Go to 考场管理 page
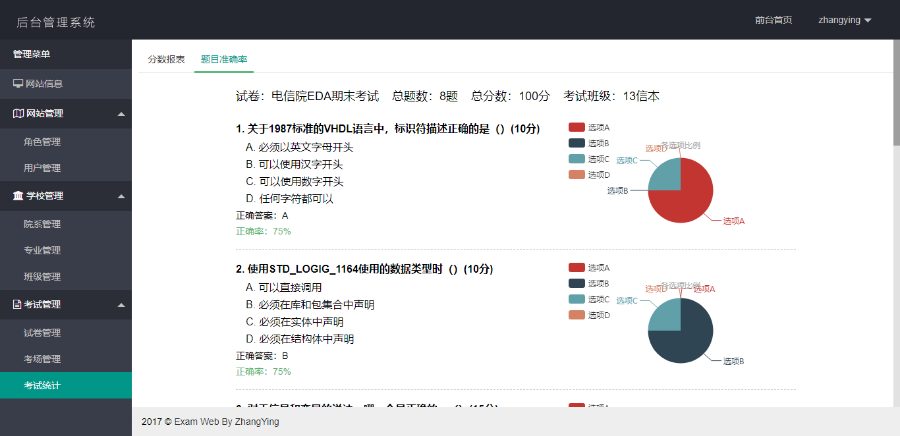 66,359
